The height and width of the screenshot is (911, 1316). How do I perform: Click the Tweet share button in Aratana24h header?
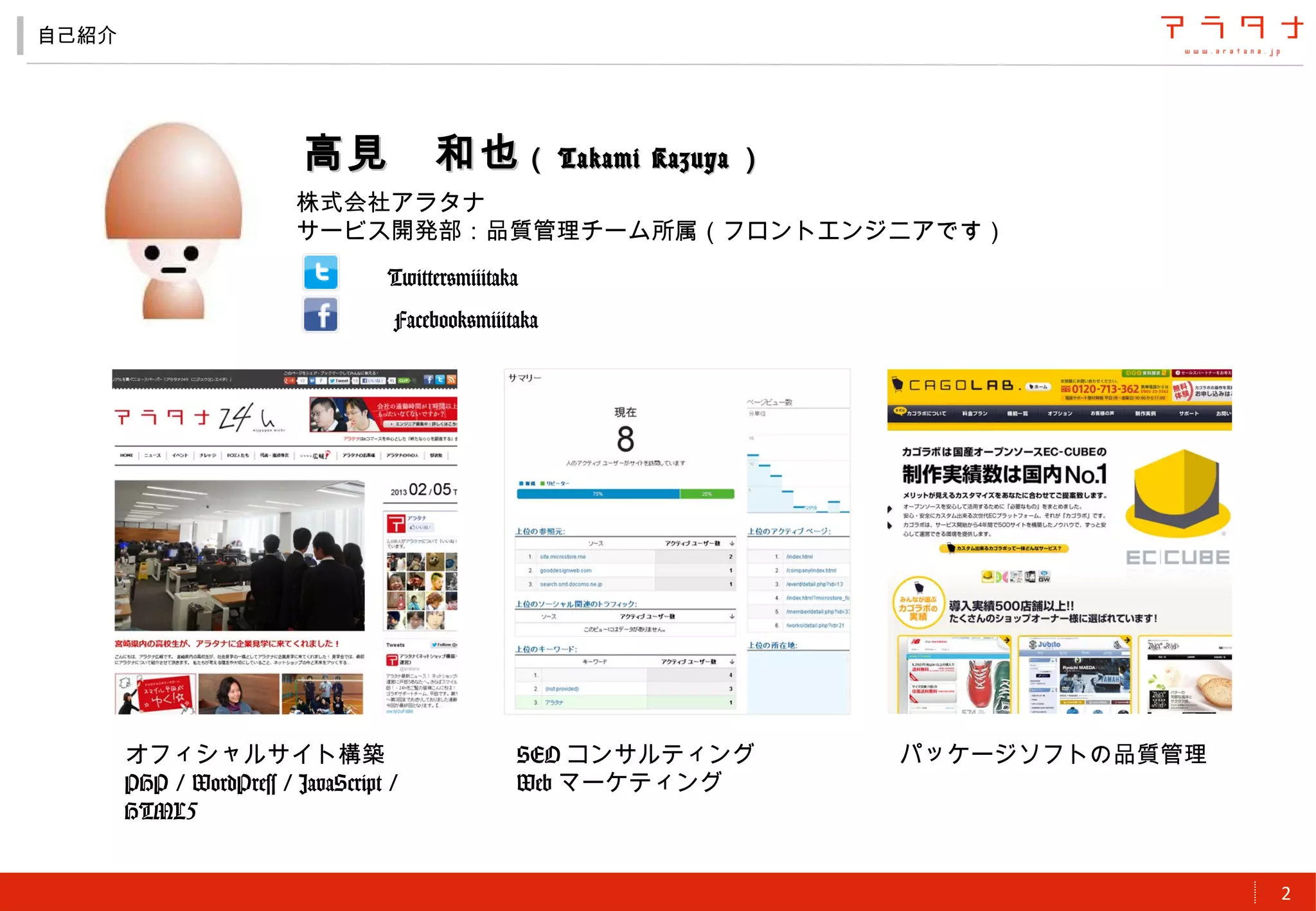(x=339, y=380)
